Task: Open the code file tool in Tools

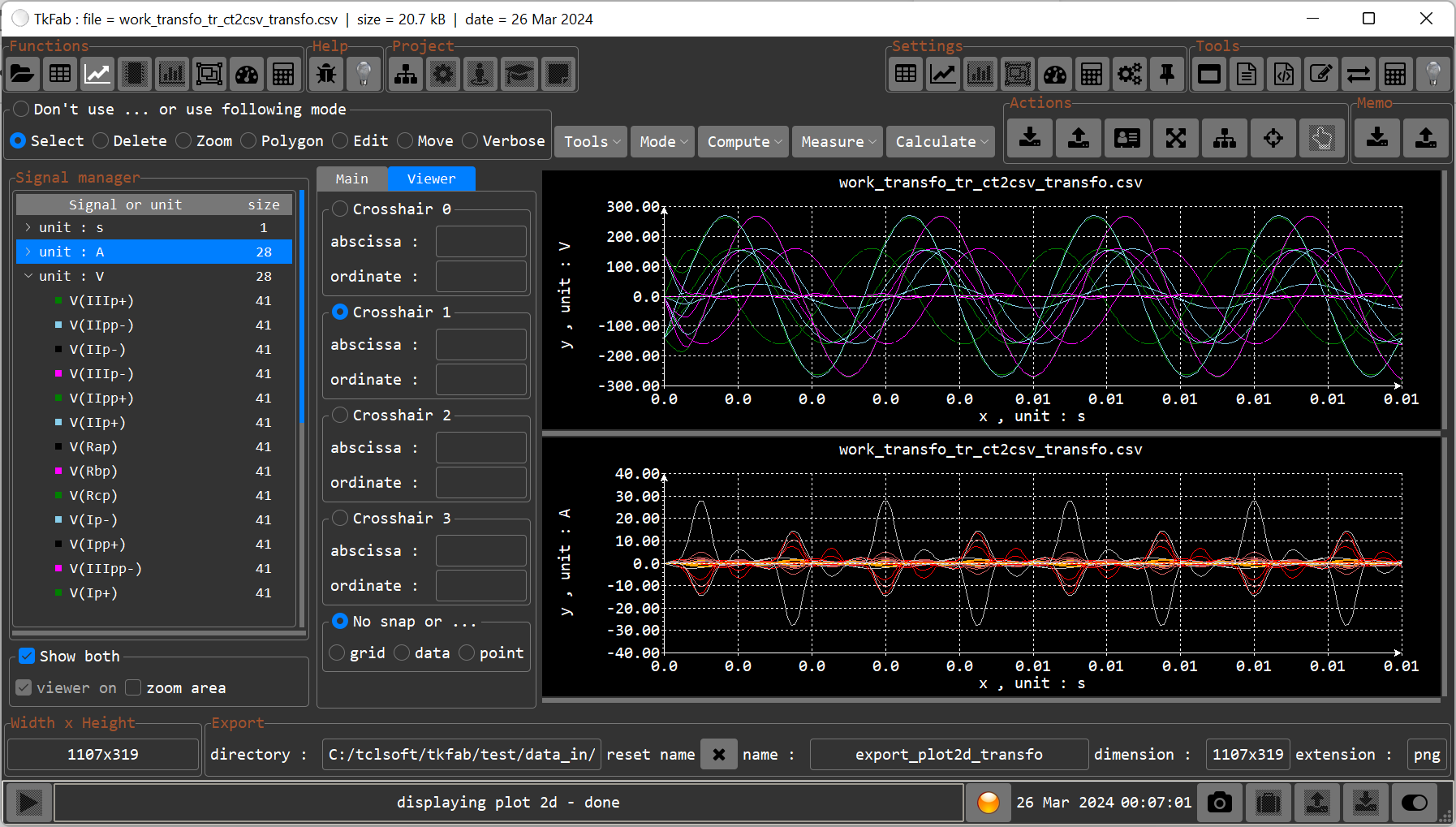Action: pos(1284,74)
